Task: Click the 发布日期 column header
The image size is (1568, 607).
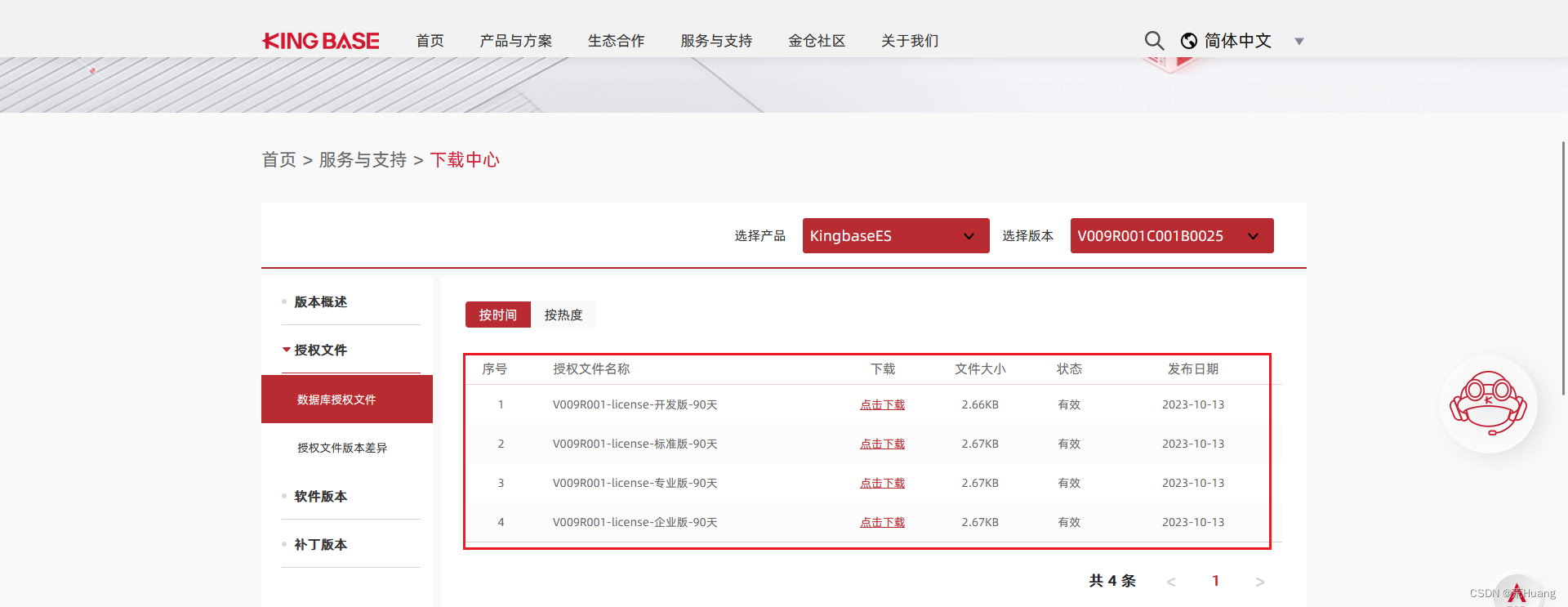Action: click(1193, 368)
